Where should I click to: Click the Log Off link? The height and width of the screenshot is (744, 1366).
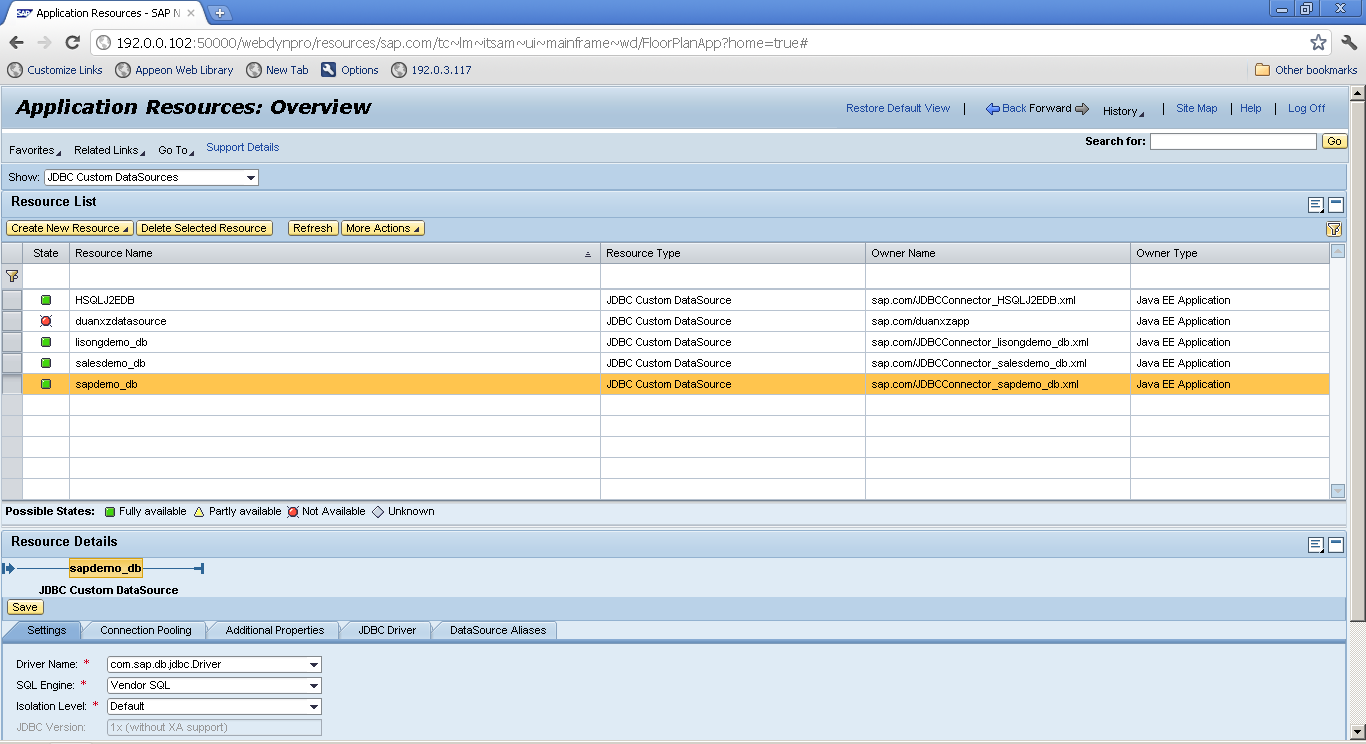pos(1306,108)
